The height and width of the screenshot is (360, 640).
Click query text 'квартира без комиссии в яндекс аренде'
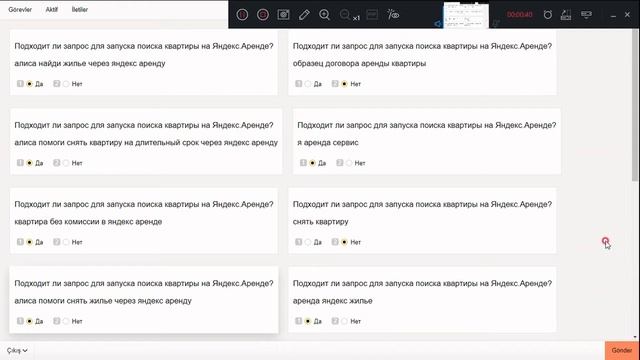click(88, 222)
